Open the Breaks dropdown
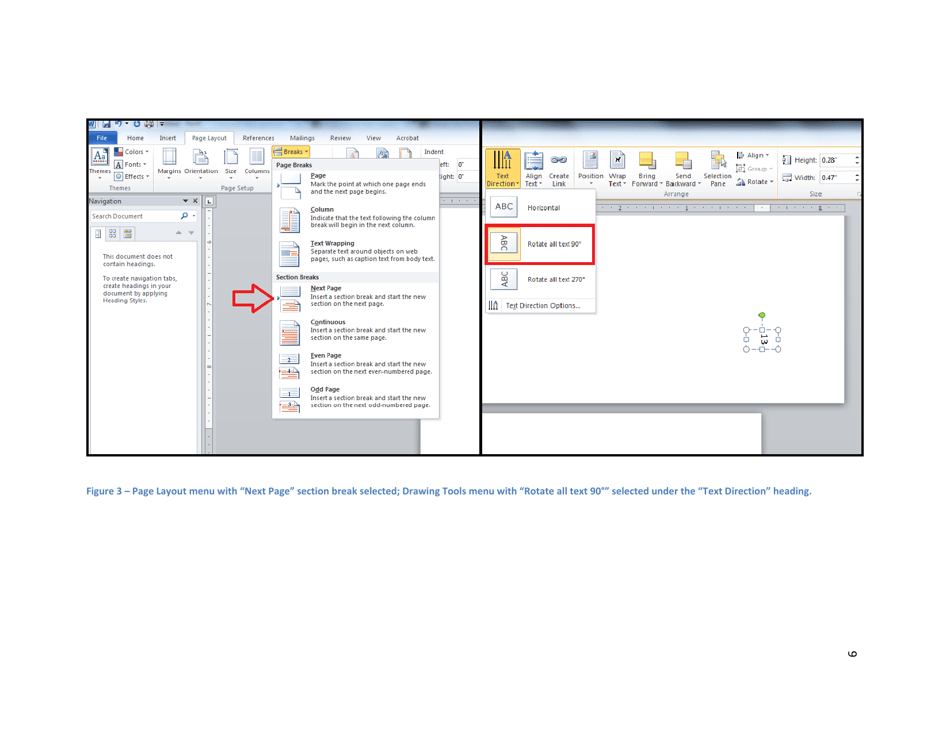Screen dimensions: 950x733 [x=291, y=150]
